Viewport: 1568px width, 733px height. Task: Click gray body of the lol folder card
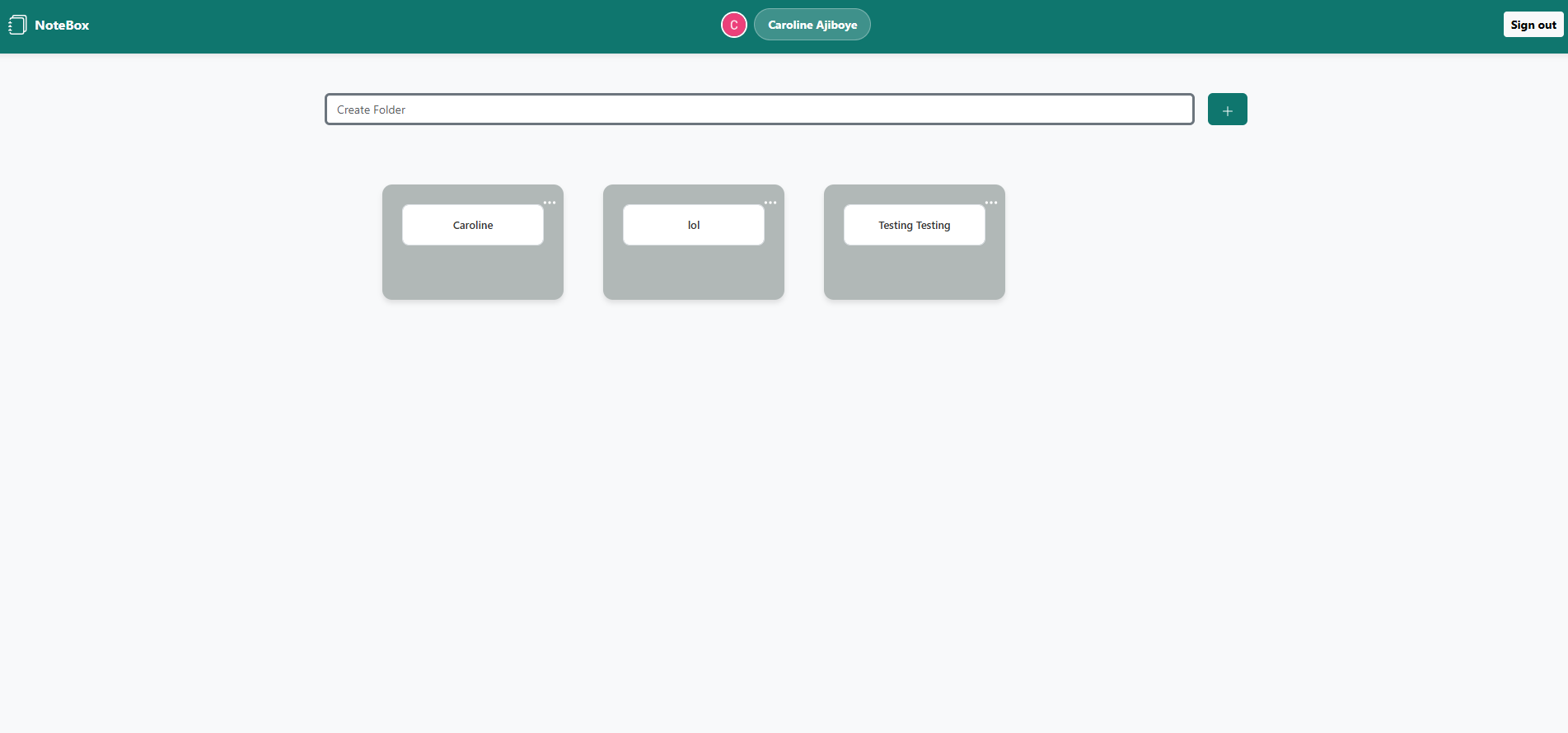694,273
